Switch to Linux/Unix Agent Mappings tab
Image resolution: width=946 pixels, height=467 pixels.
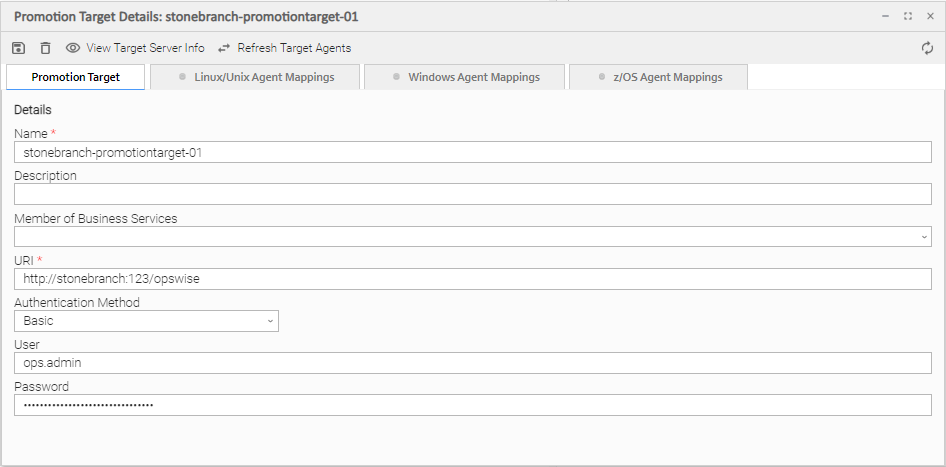tap(255, 77)
